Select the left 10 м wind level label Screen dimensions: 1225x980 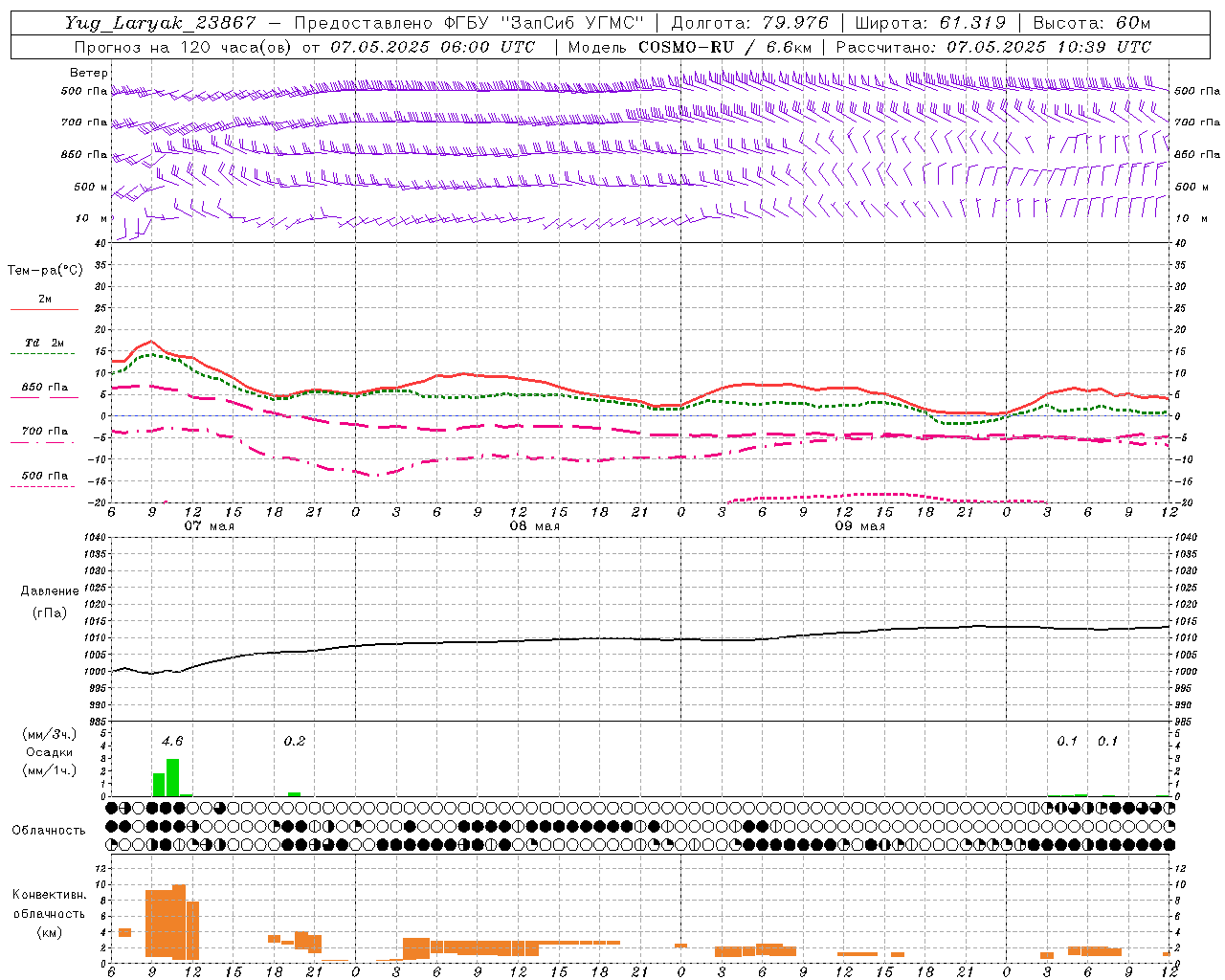[x=91, y=218]
